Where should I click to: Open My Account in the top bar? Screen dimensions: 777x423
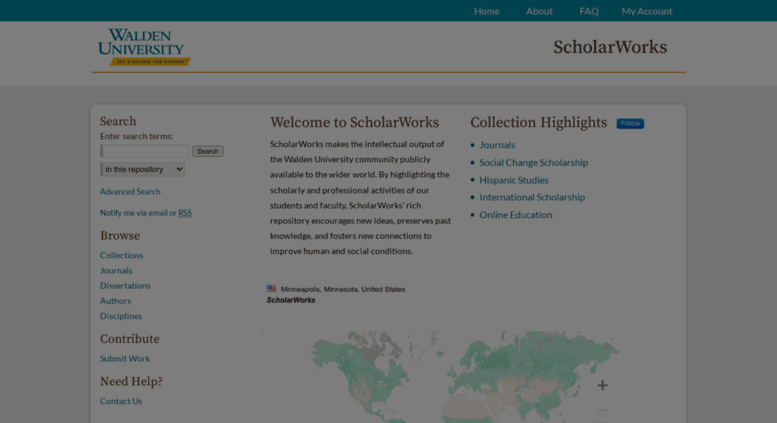tap(646, 11)
